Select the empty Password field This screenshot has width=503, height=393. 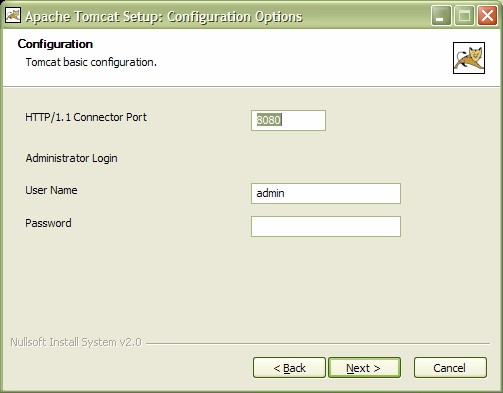tap(326, 226)
